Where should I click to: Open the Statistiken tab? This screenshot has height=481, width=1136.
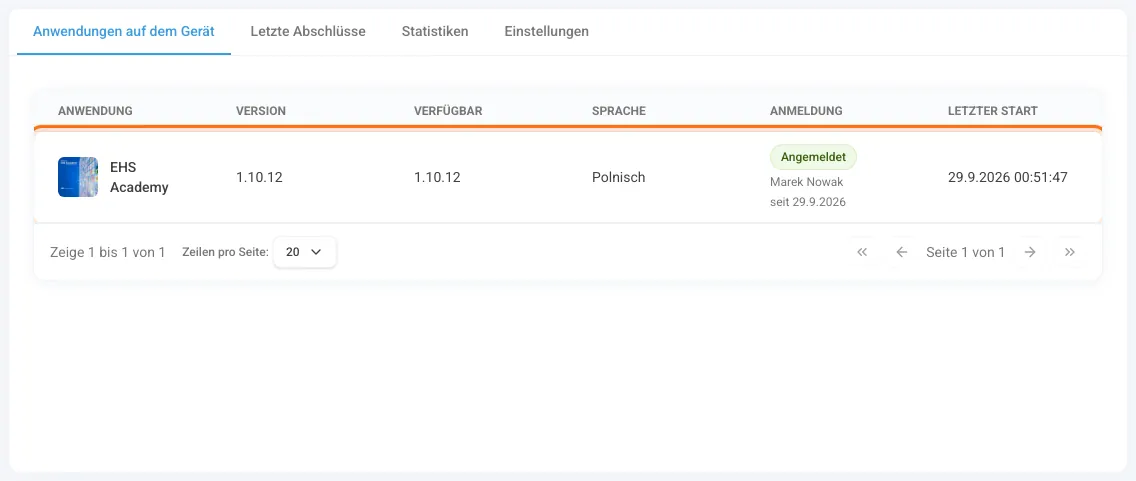pos(435,32)
